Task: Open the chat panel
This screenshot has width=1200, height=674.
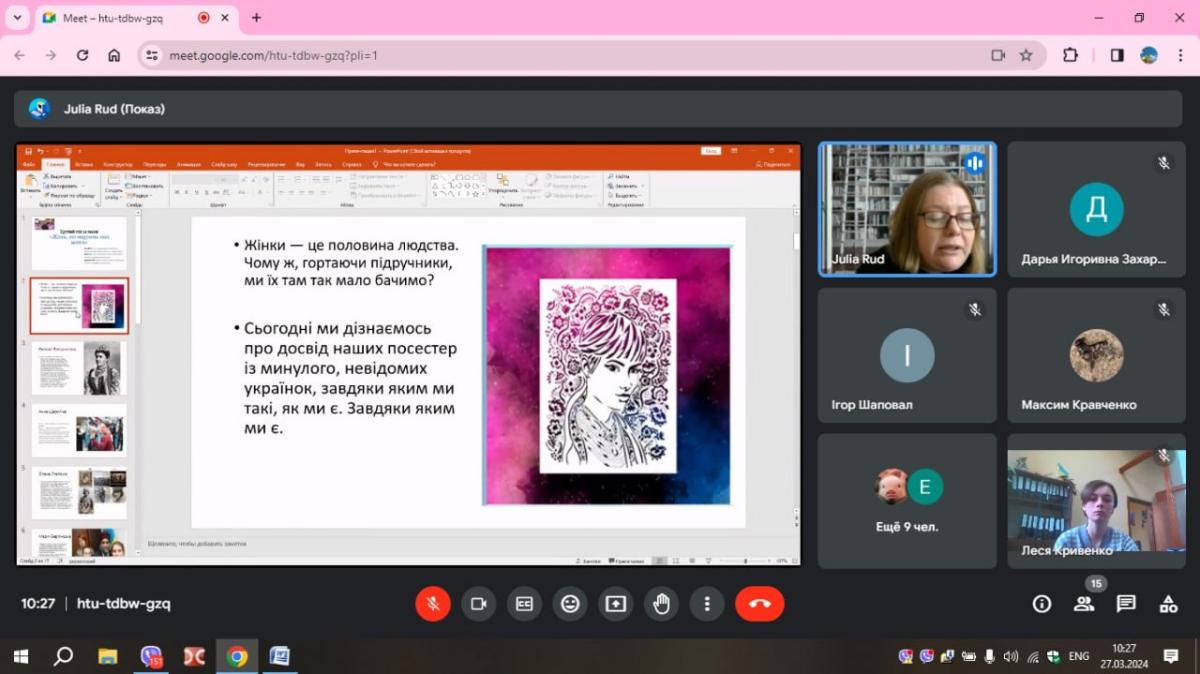Action: 1126,604
